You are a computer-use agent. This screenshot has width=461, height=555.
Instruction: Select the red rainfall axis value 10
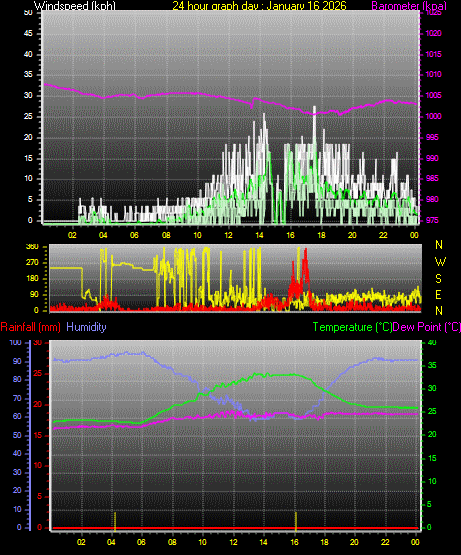coord(38,465)
